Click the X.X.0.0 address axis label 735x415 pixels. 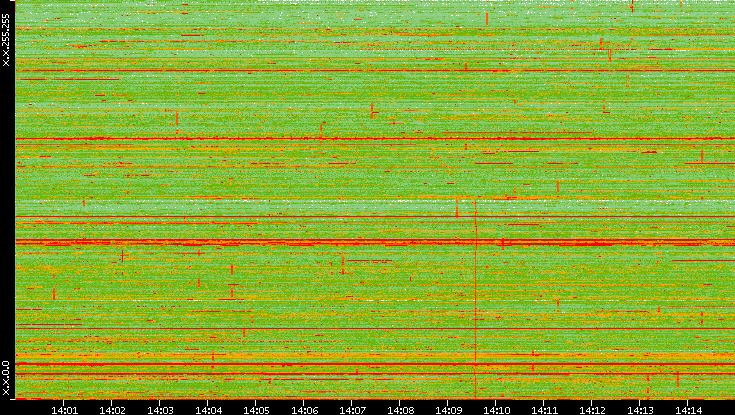tap(6, 378)
